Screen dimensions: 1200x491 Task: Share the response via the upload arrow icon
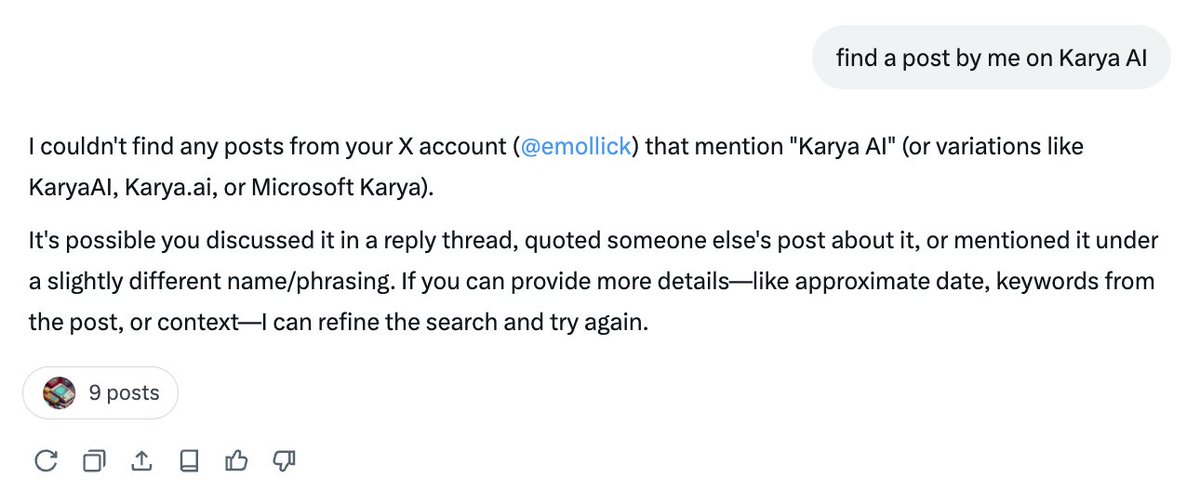141,460
